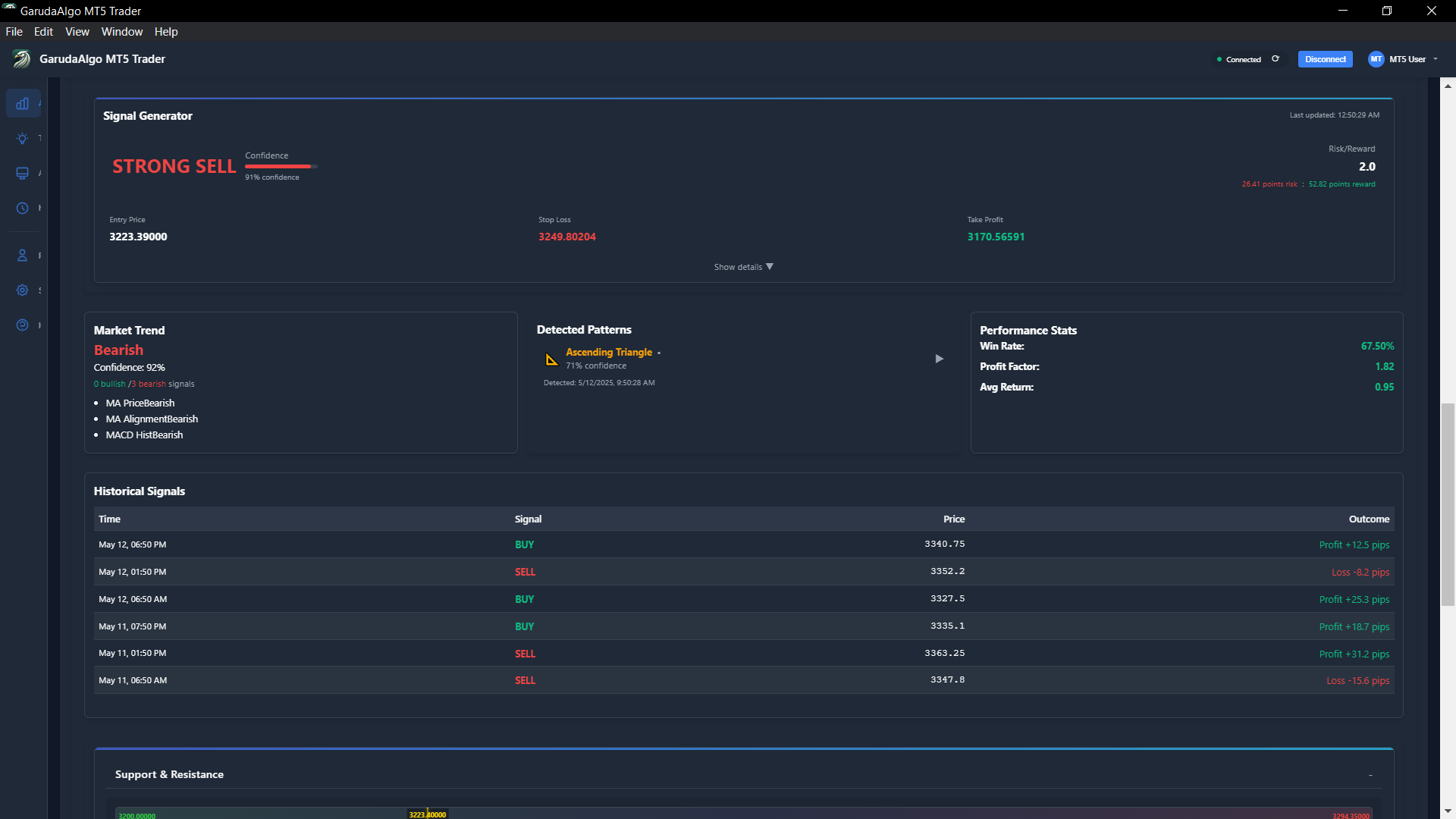Image resolution: width=1456 pixels, height=819 pixels.
Task: Select the May 12 BUY signal row at 3340.75
Action: click(742, 544)
